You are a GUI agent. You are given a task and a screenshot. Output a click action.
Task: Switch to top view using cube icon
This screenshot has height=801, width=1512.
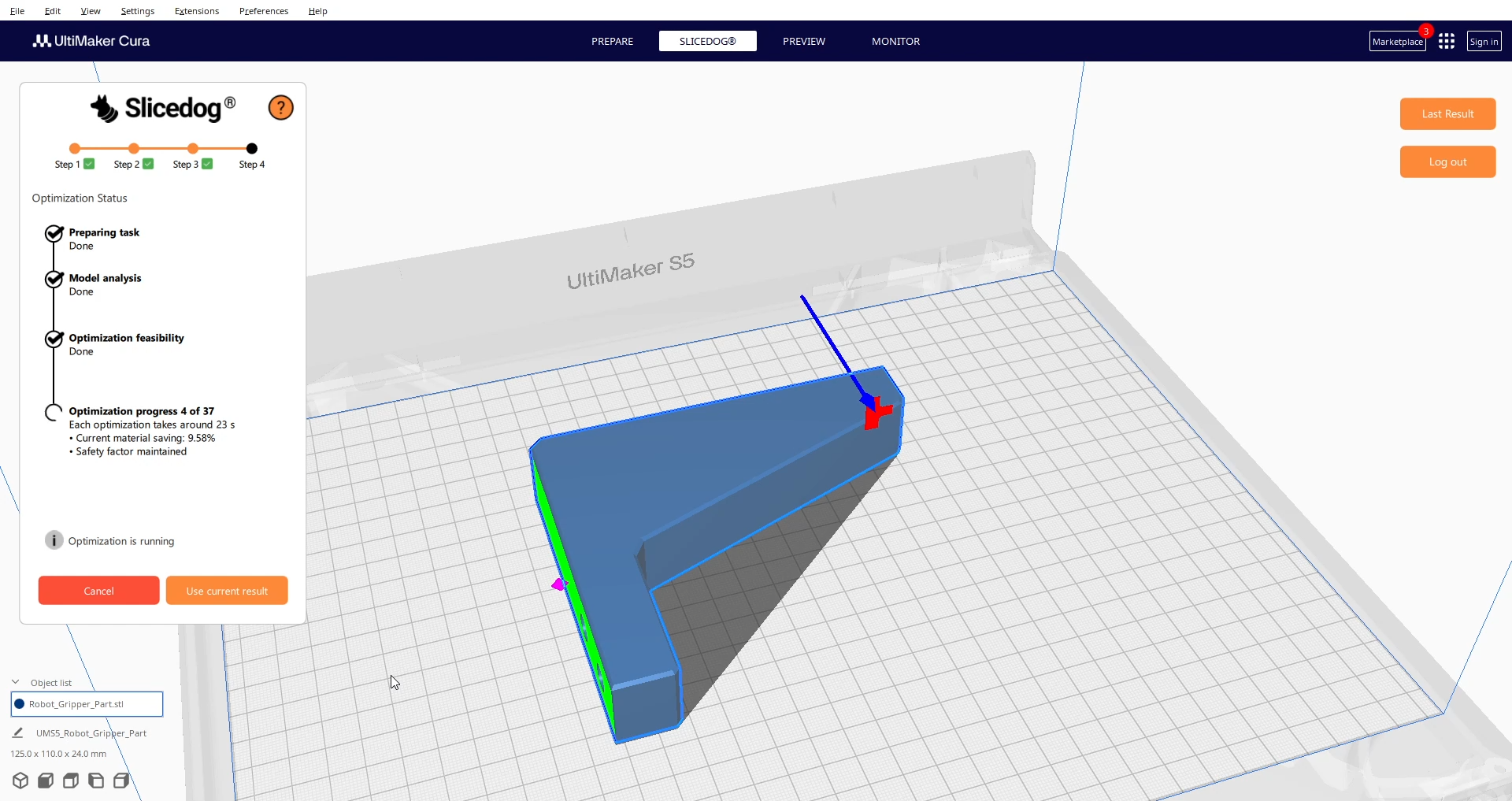click(x=71, y=781)
